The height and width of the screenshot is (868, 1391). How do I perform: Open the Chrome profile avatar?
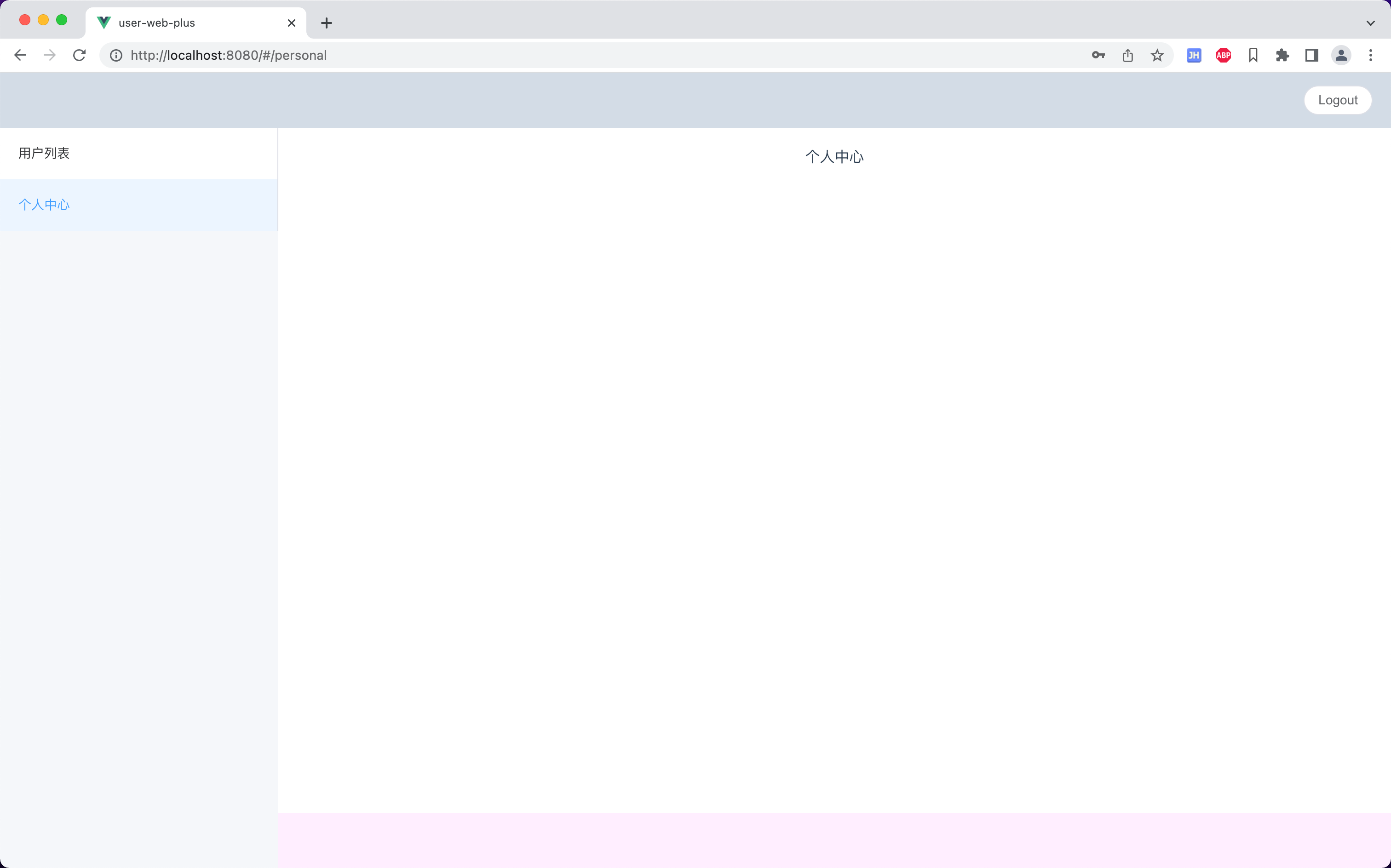point(1341,55)
